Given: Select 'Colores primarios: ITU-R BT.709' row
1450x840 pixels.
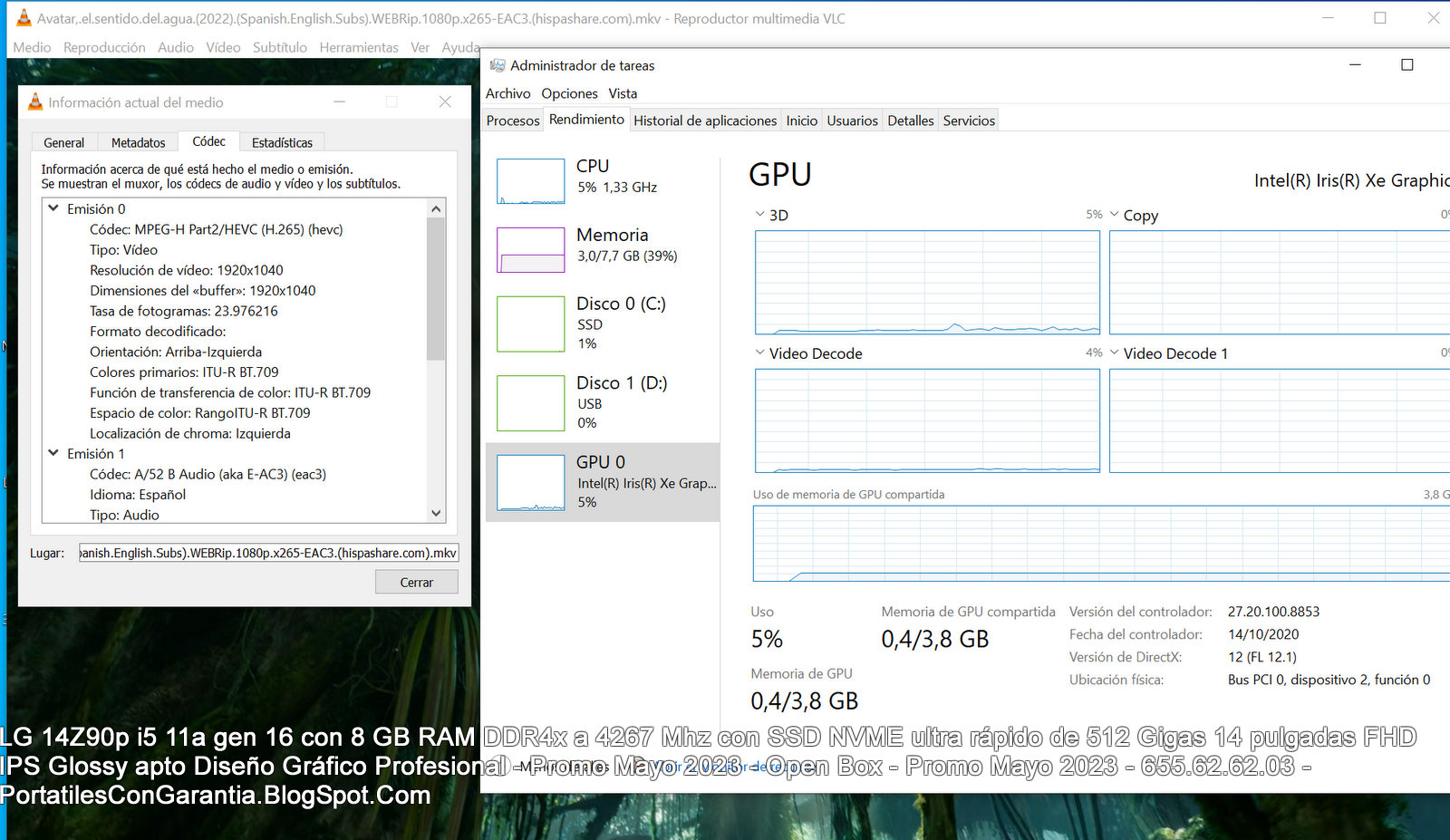Looking at the screenshot, I should 184,372.
